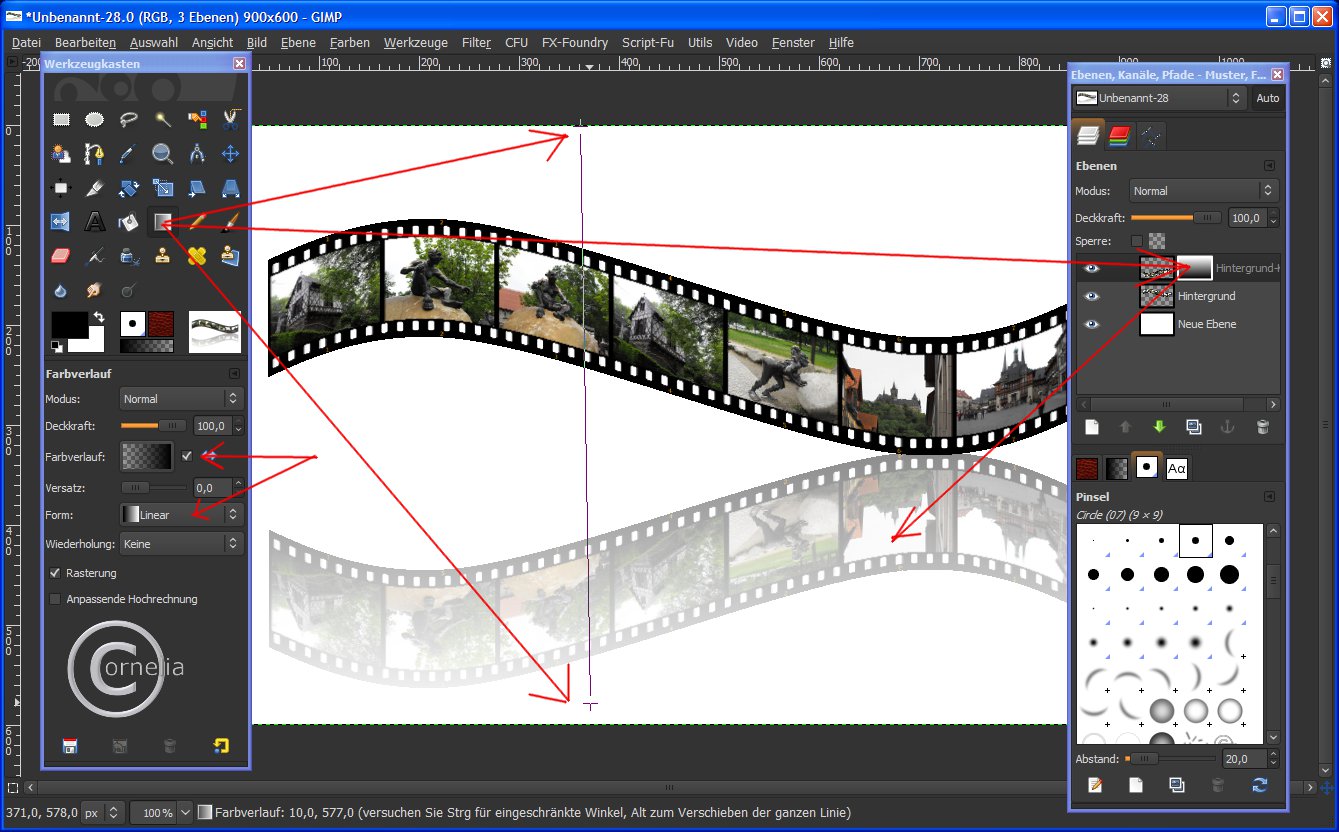Swap foreground and background colors
The height and width of the screenshot is (832, 1339).
[99, 318]
